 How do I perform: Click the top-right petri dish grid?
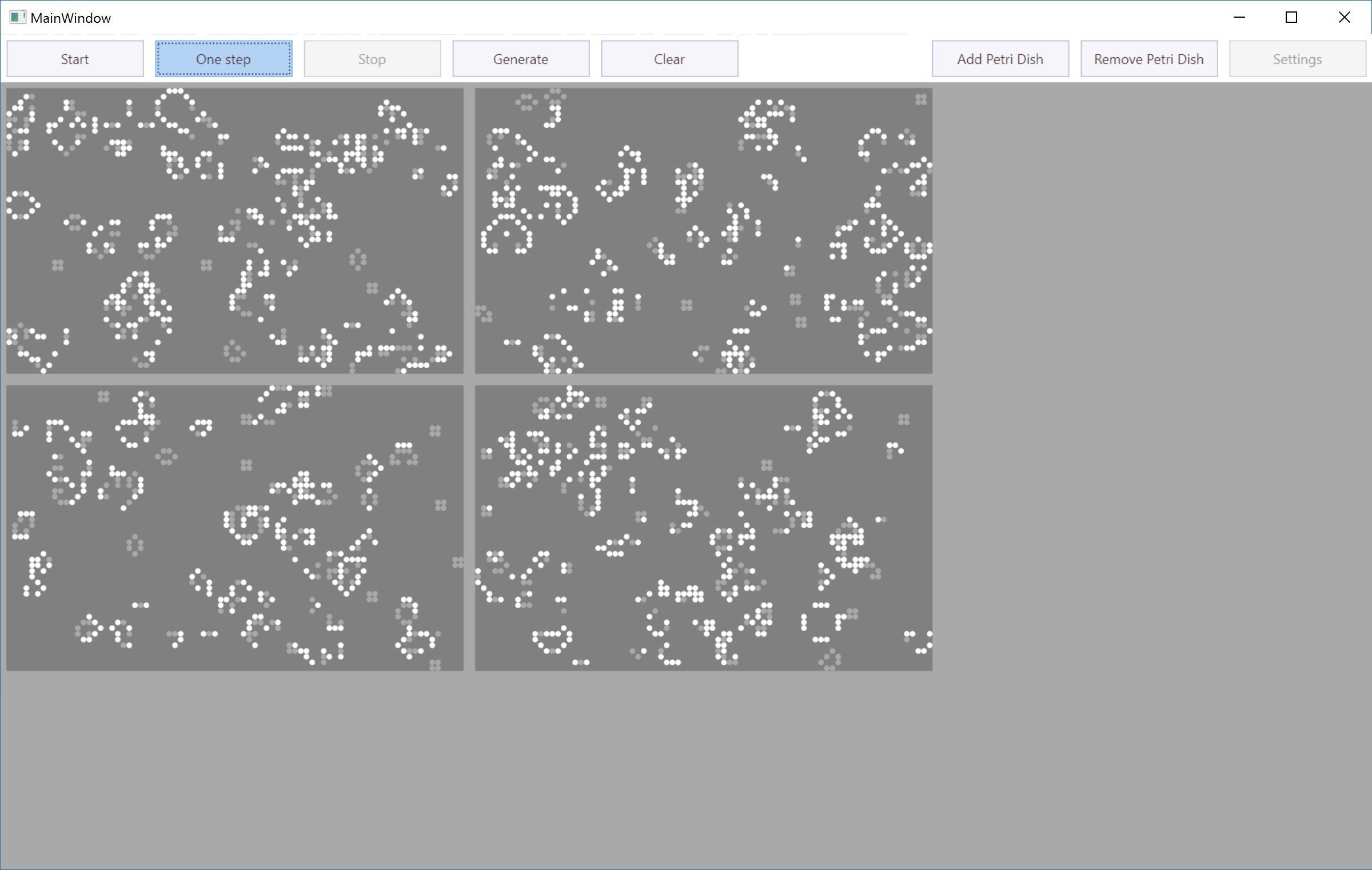pos(704,230)
